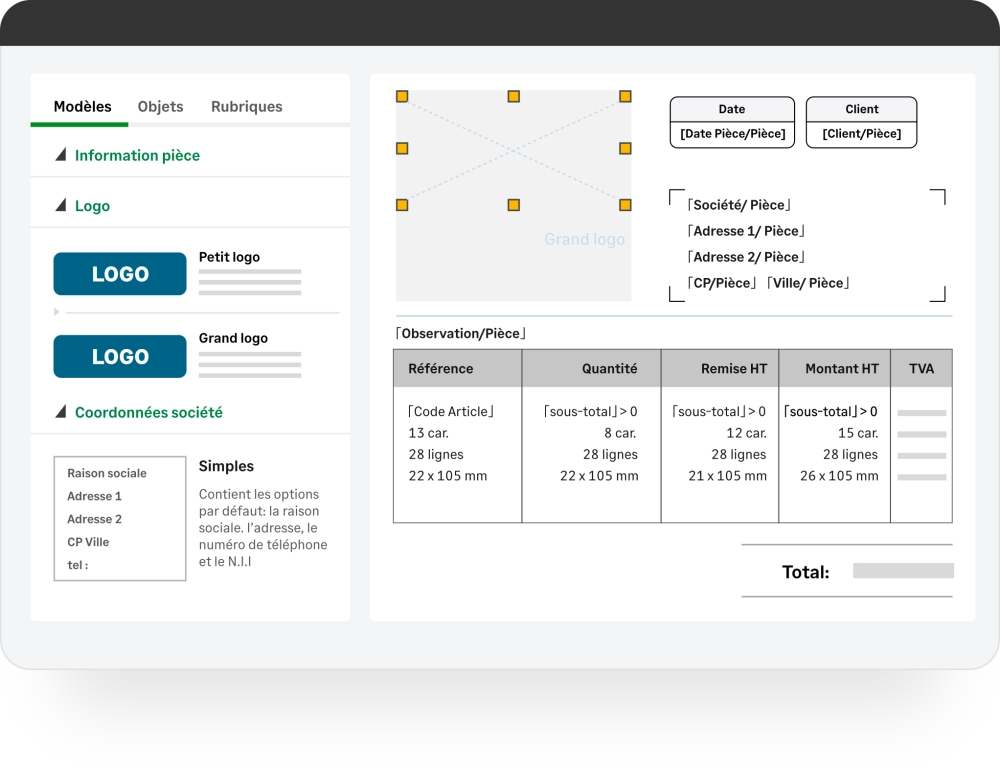Choose the Grand logo blue LOGO thumbnail

point(120,357)
